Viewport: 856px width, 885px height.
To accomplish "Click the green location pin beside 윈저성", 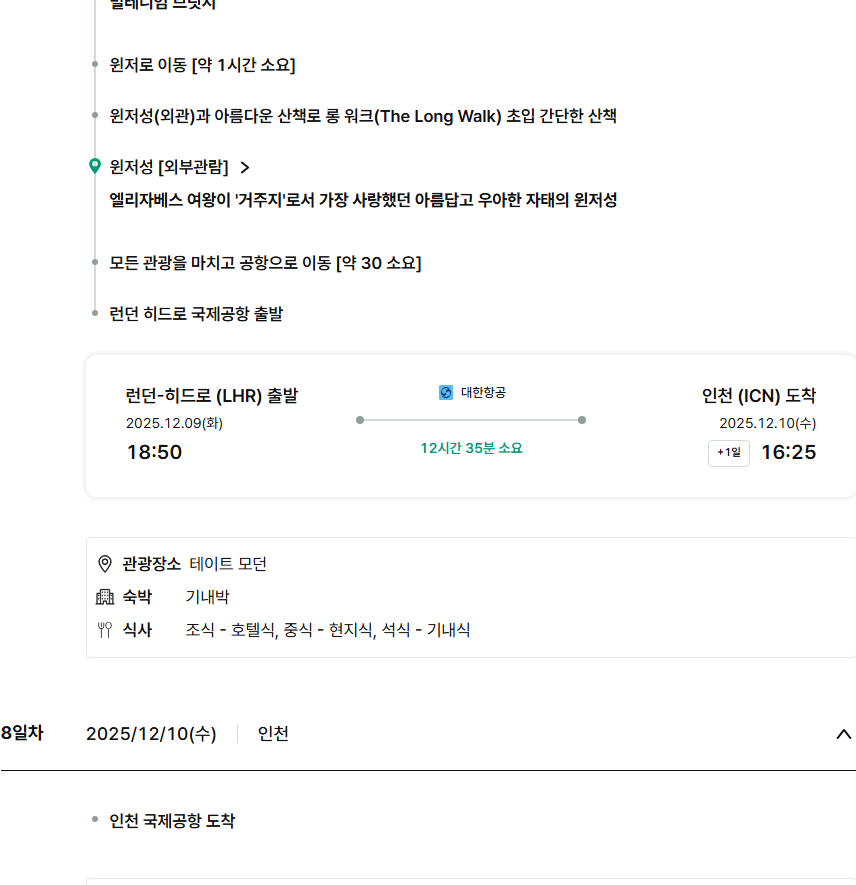I will click(x=95, y=166).
